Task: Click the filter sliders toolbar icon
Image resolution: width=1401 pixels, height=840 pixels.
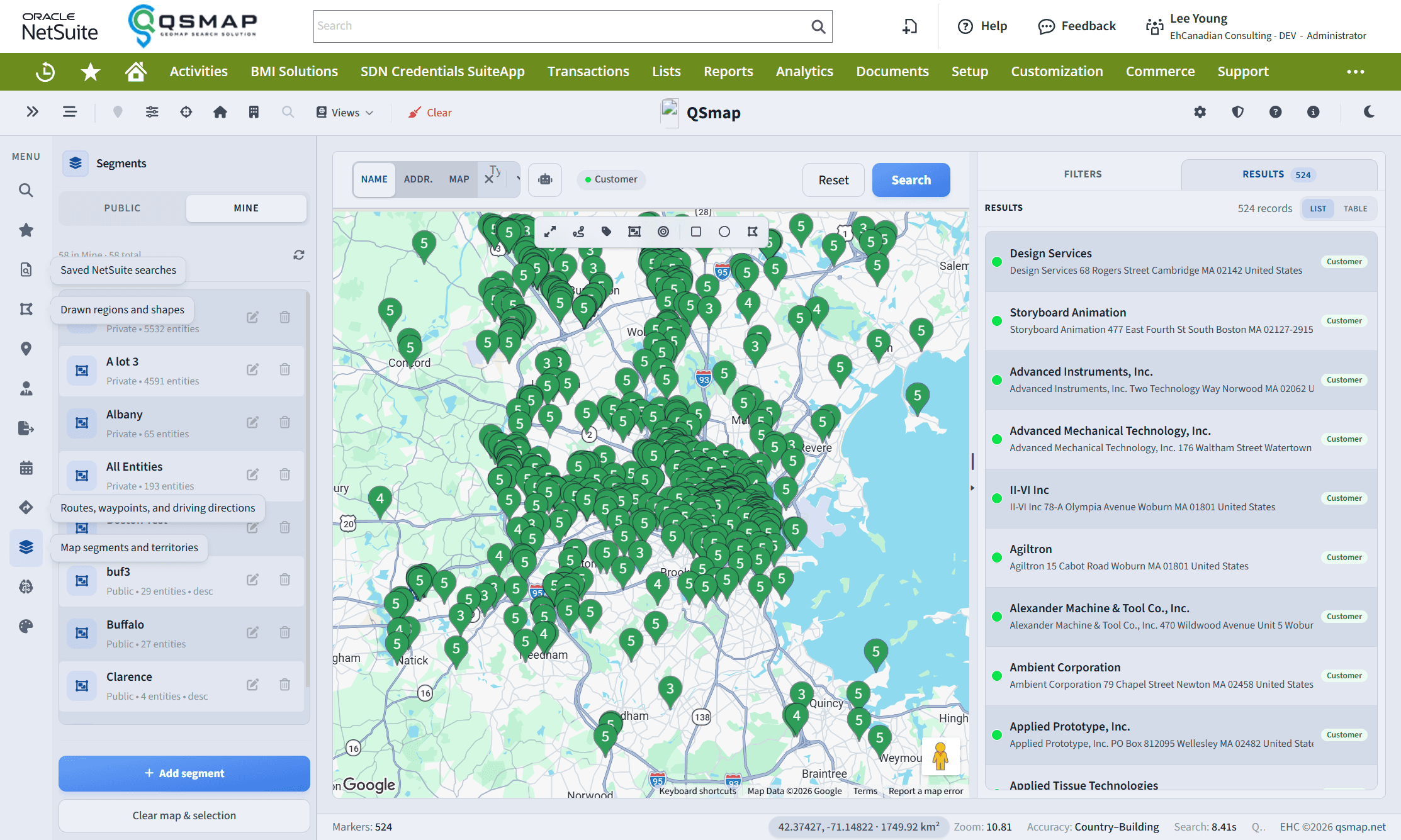Action: pos(152,112)
